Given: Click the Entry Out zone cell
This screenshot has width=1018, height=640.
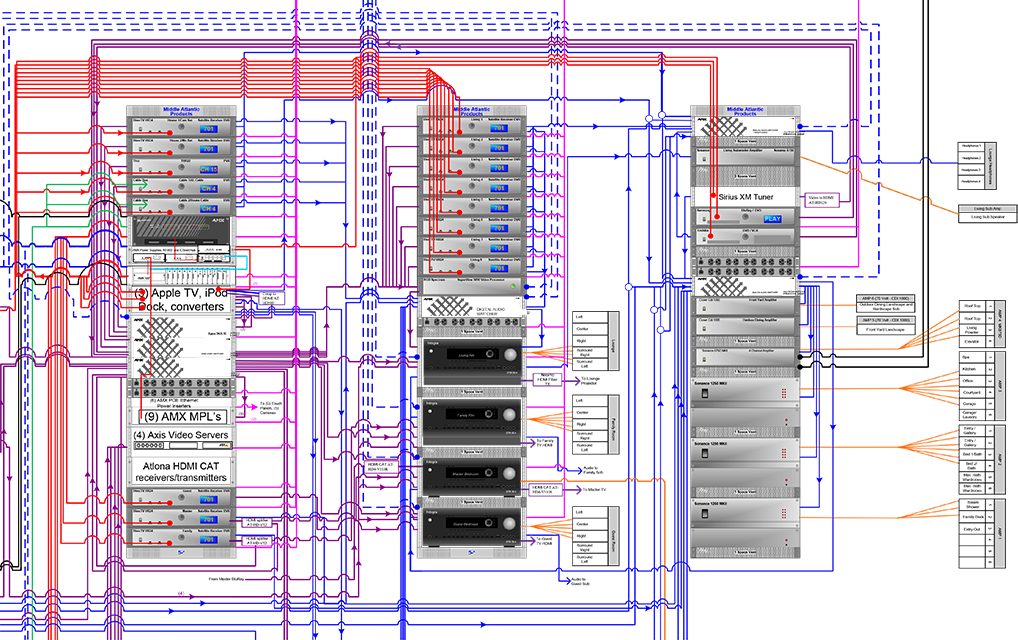Looking at the screenshot, I should [x=972, y=529].
